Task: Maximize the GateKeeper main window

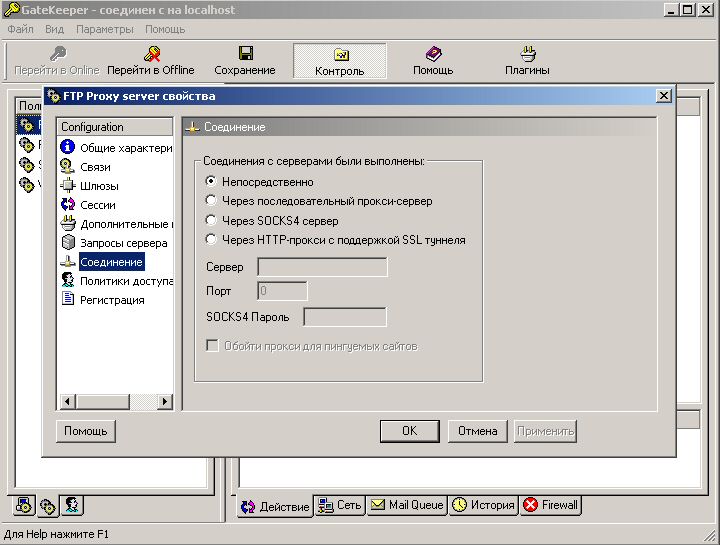Action: coord(687,10)
